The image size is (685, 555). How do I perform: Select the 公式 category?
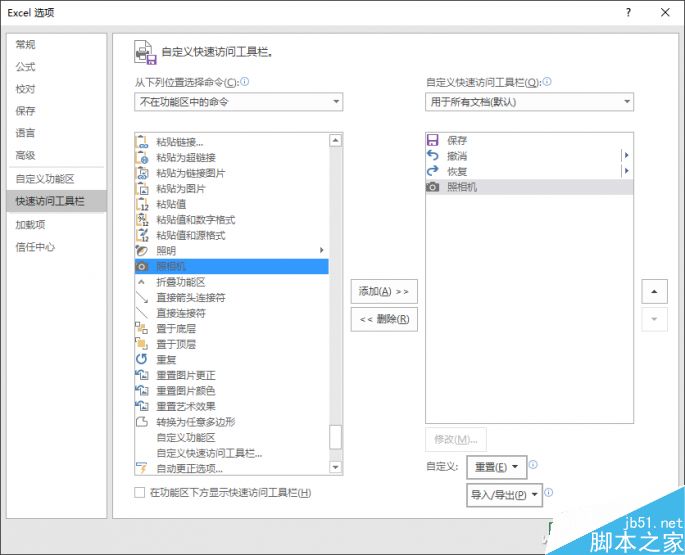pyautogui.click(x=56, y=67)
